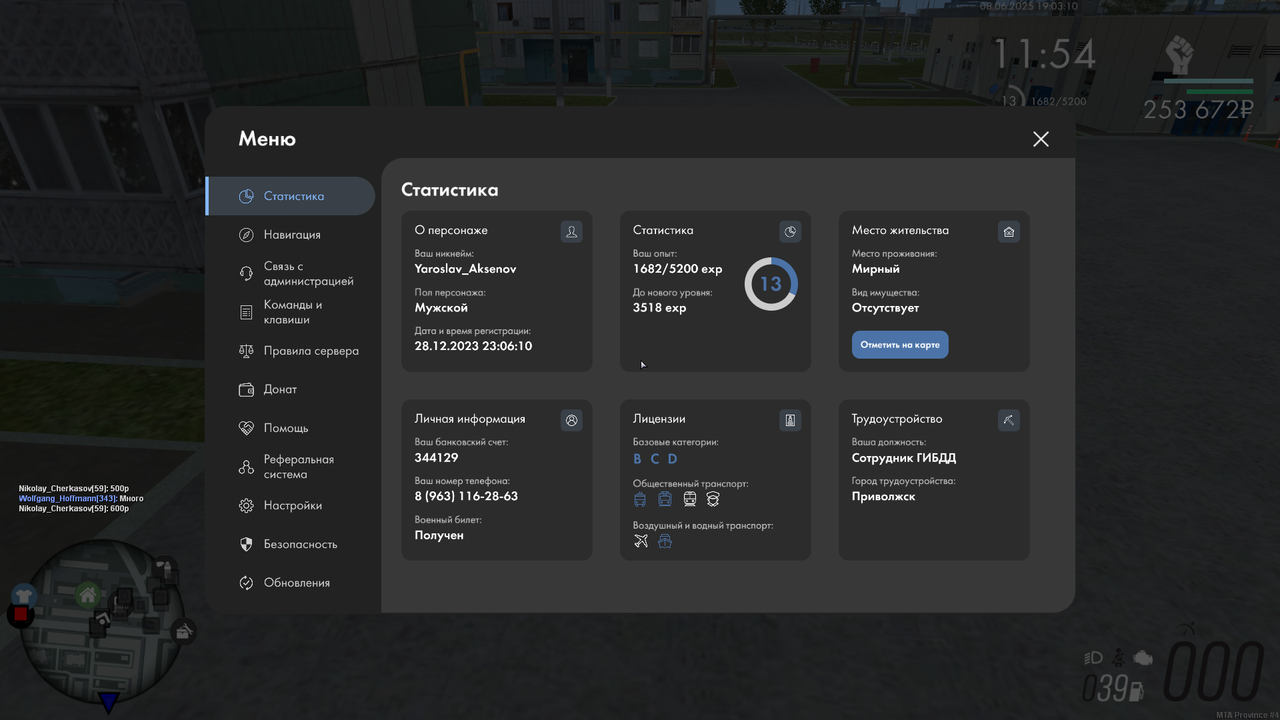1280x720 pixels.
Task: Open the Настройки section
Action: point(290,506)
